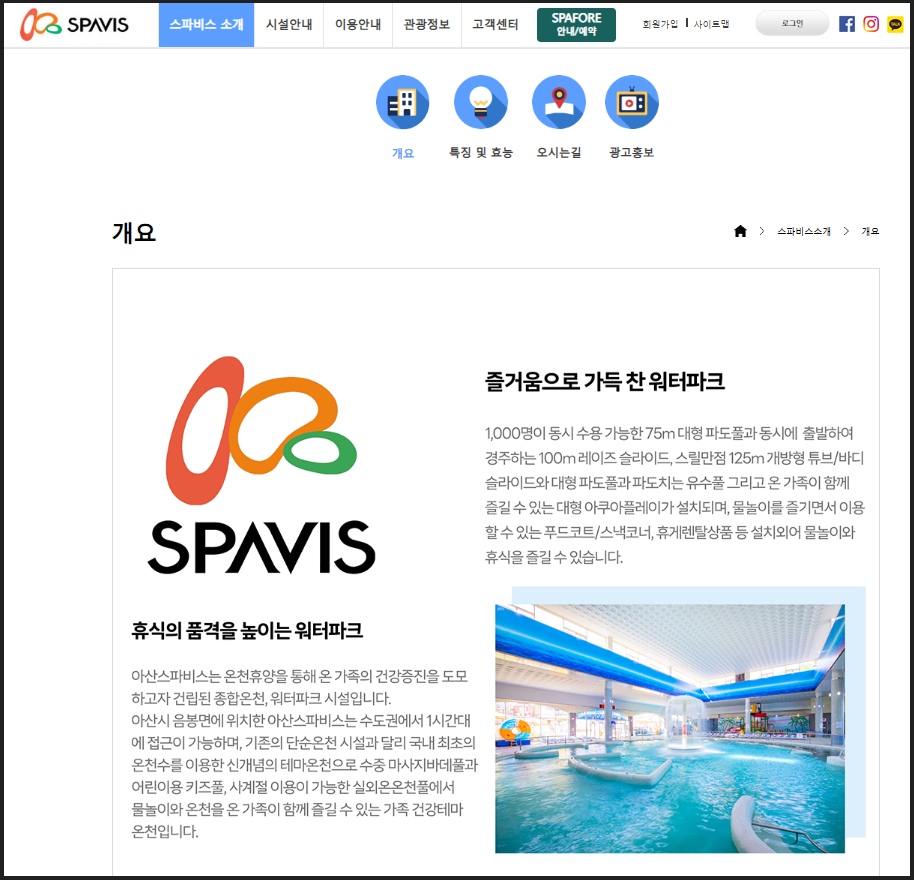Go to 회원가입 link

[x=660, y=24]
